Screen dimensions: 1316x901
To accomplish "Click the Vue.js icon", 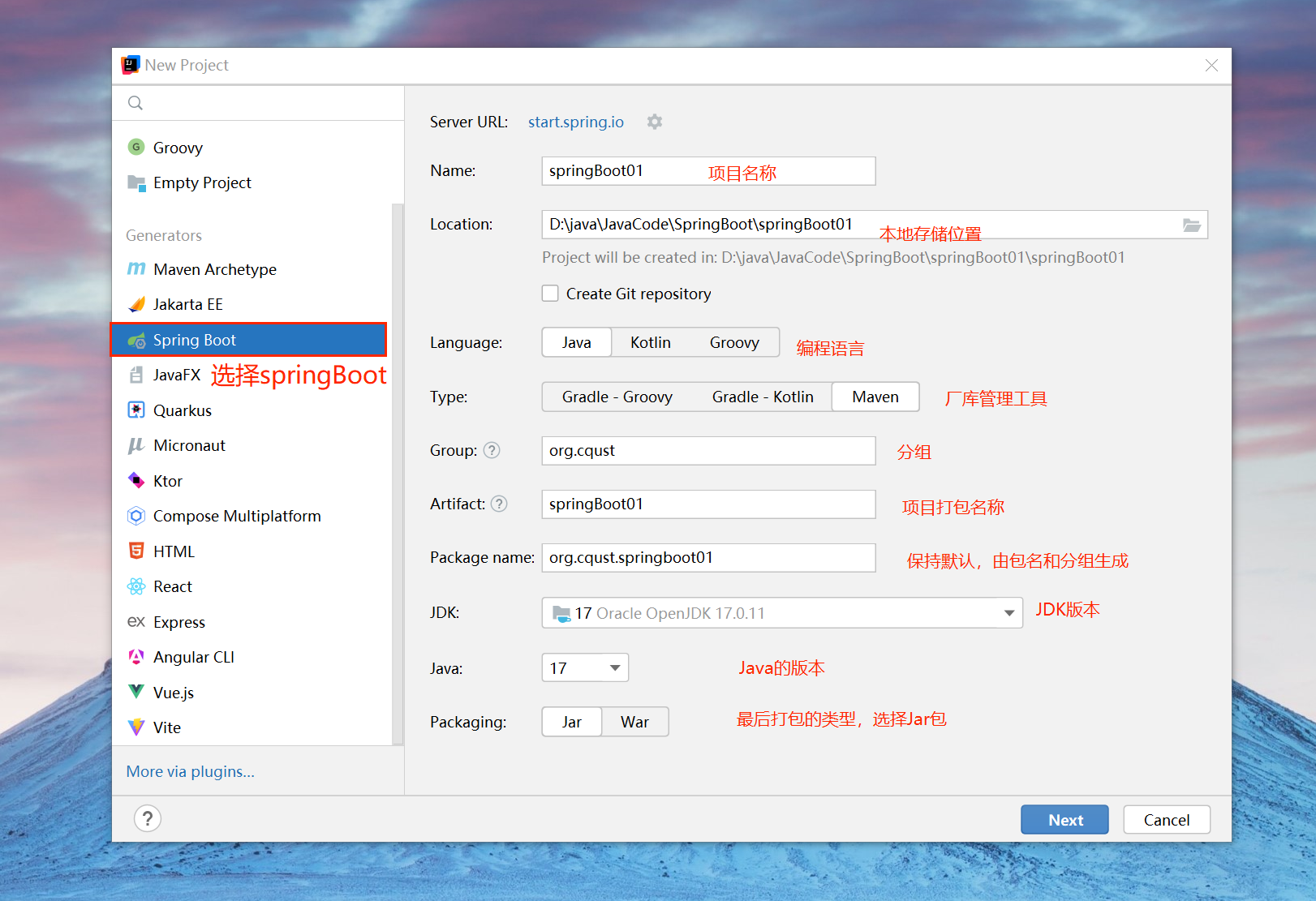I will 136,692.
